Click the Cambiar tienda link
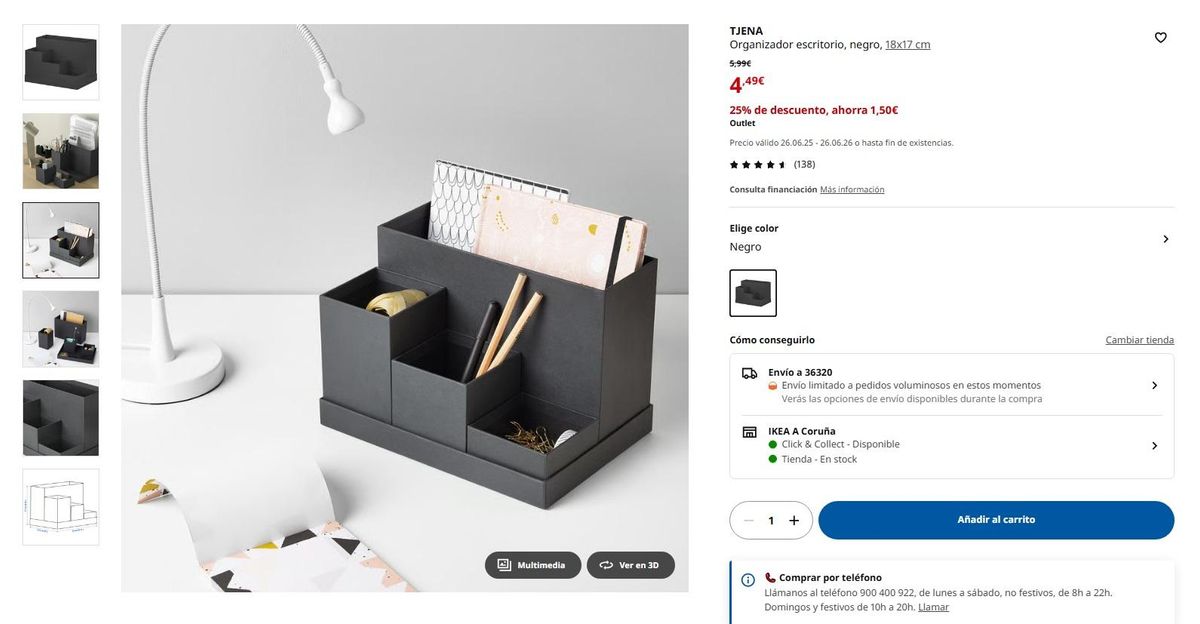The width and height of the screenshot is (1200, 624). [x=1140, y=340]
